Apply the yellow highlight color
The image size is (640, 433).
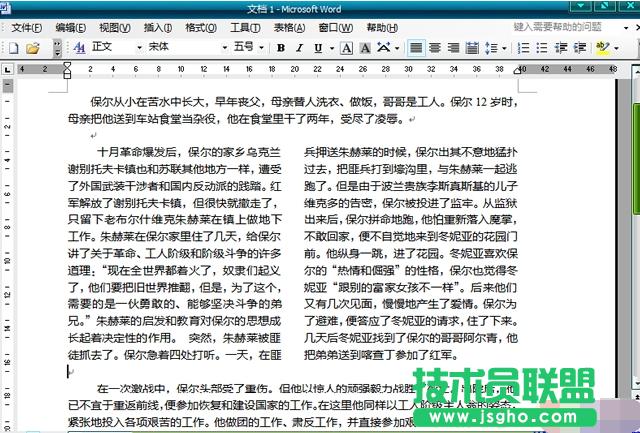(x=601, y=47)
